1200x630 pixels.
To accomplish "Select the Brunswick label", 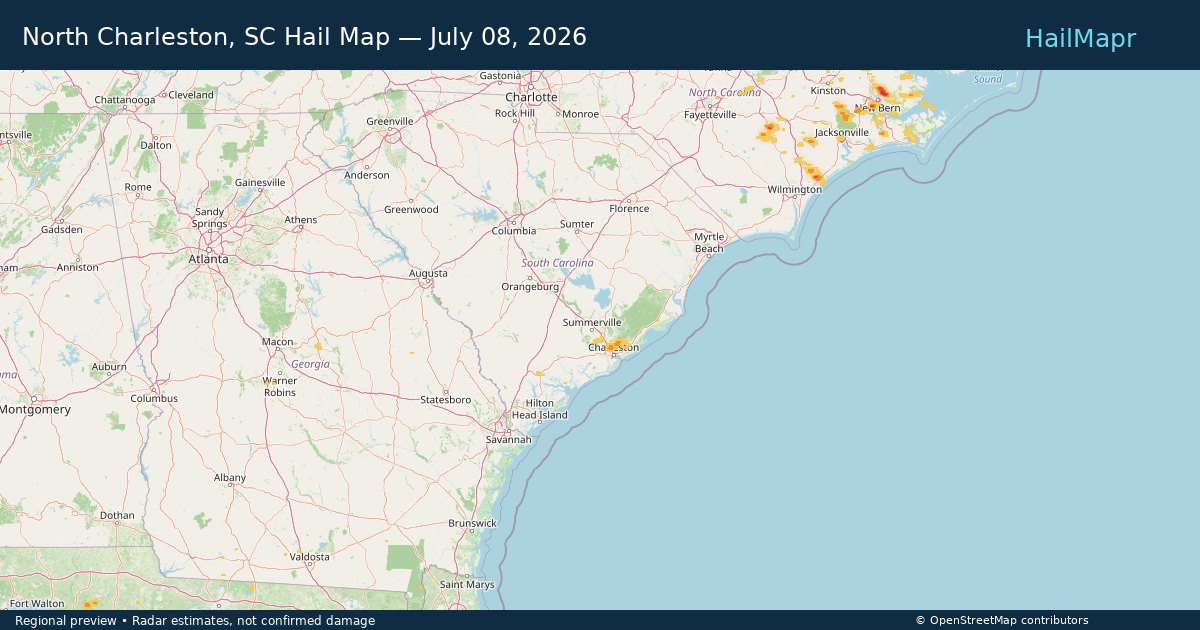I will 472,523.
